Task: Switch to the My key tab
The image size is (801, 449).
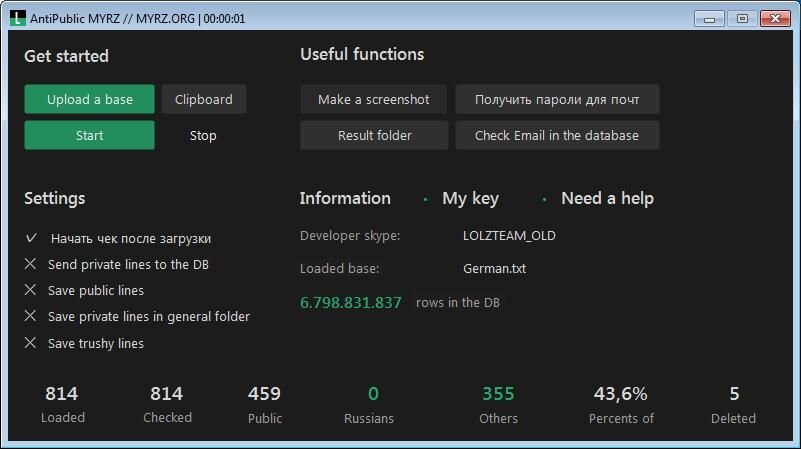Action: 470,199
